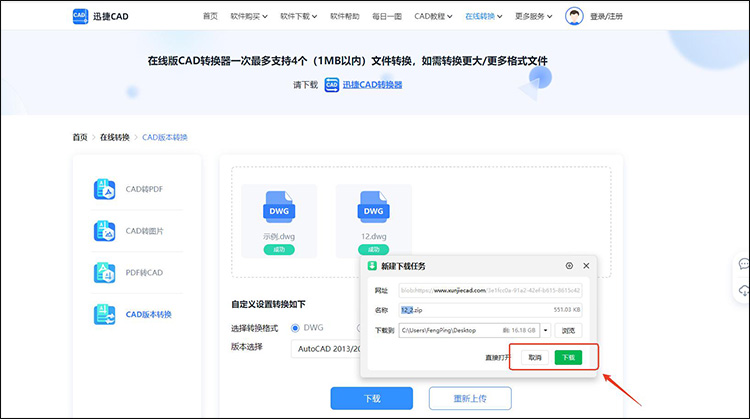
Task: Expand the 软件购买 menu
Action: (x=249, y=16)
